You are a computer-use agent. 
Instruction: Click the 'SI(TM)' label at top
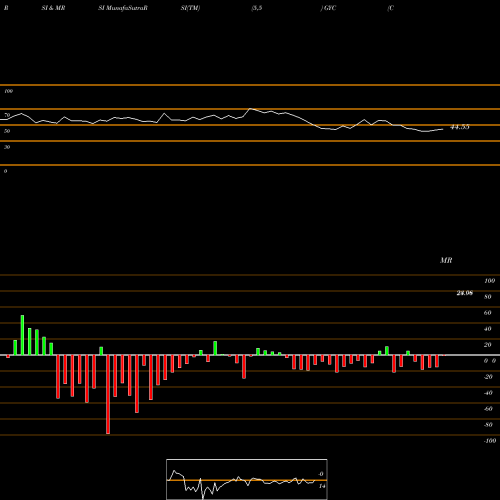[190, 8]
